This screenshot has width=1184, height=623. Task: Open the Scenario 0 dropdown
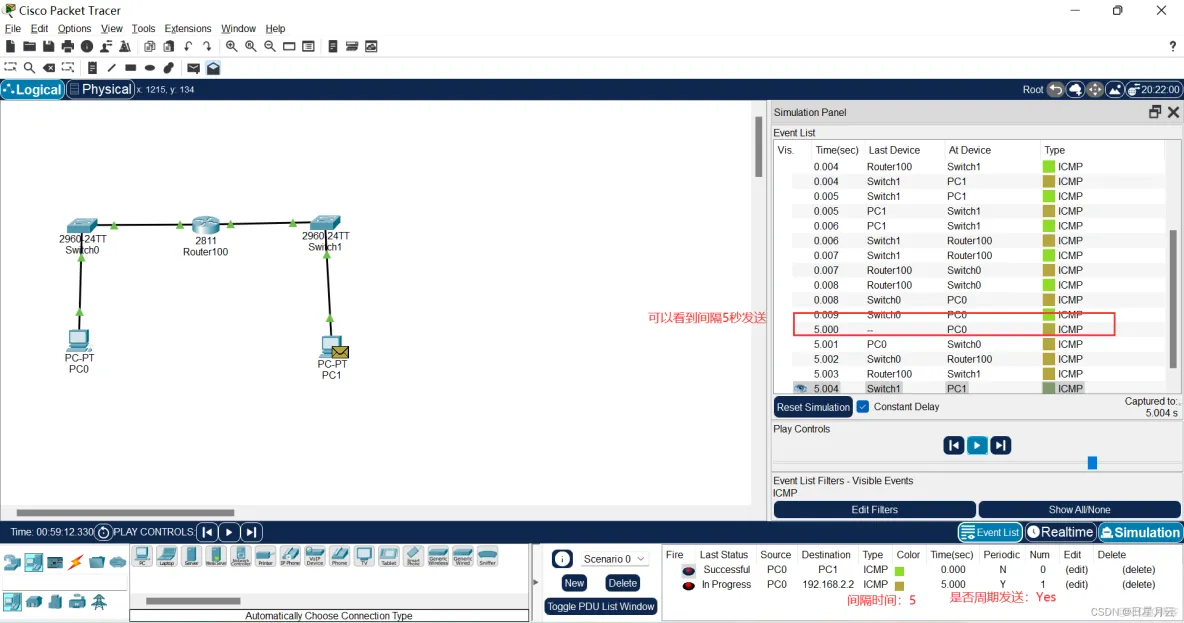pyautogui.click(x=613, y=559)
